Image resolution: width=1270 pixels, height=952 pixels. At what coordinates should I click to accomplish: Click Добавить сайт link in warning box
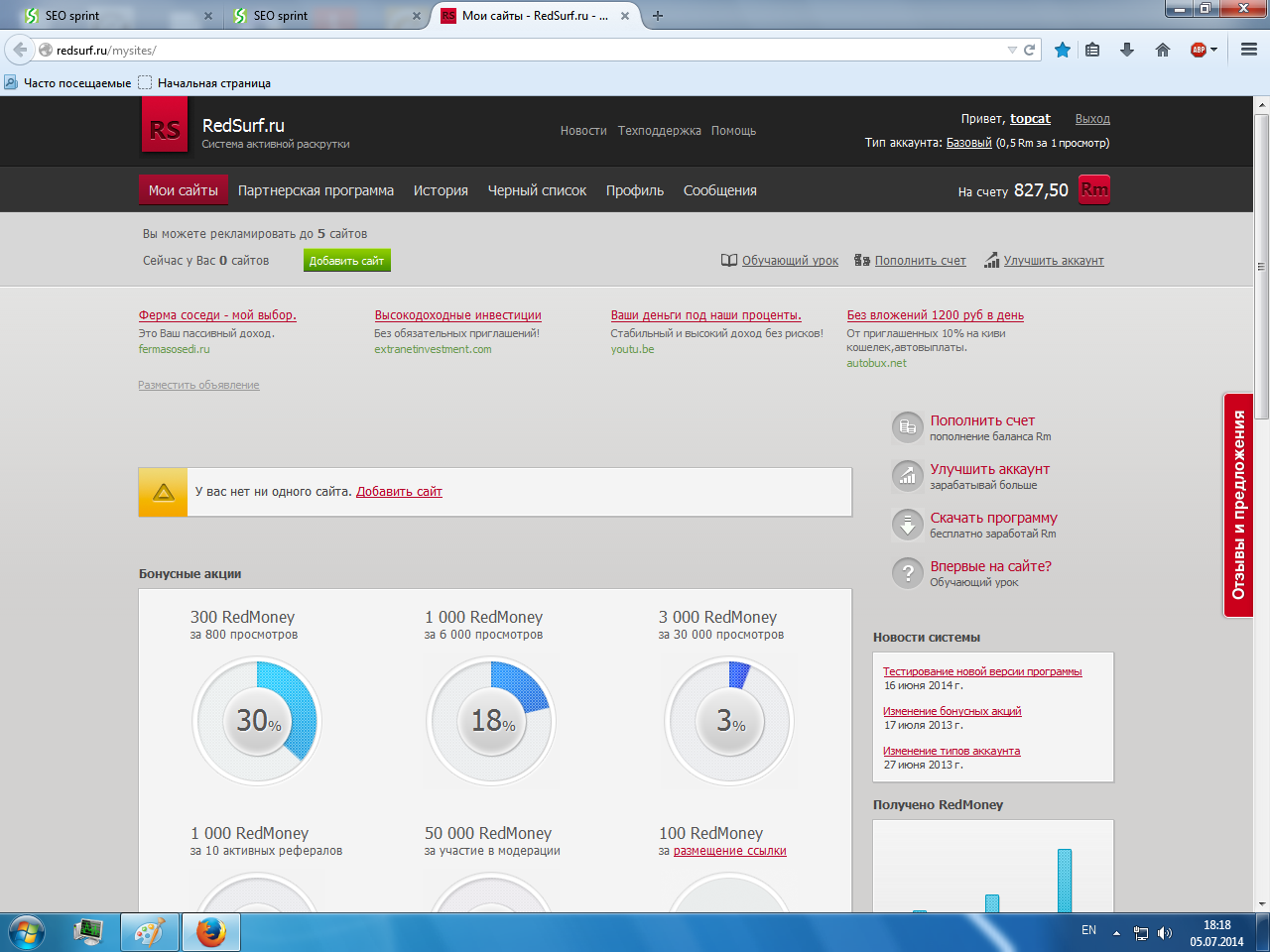tap(399, 491)
